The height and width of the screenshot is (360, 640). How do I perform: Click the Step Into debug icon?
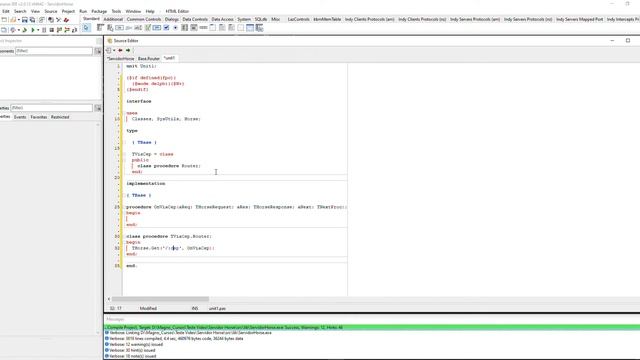(x=59, y=30)
